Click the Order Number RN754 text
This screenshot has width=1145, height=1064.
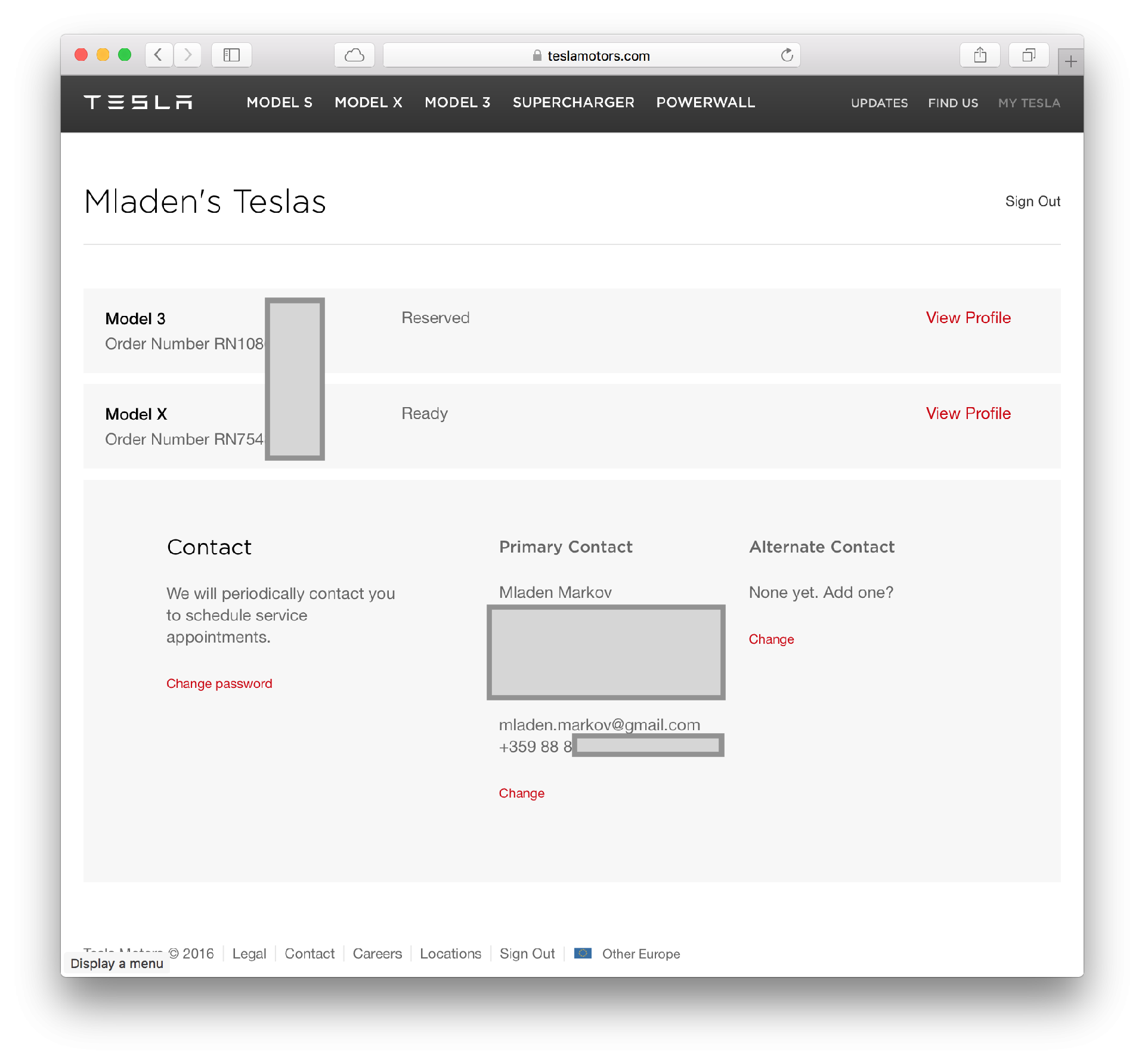184,439
